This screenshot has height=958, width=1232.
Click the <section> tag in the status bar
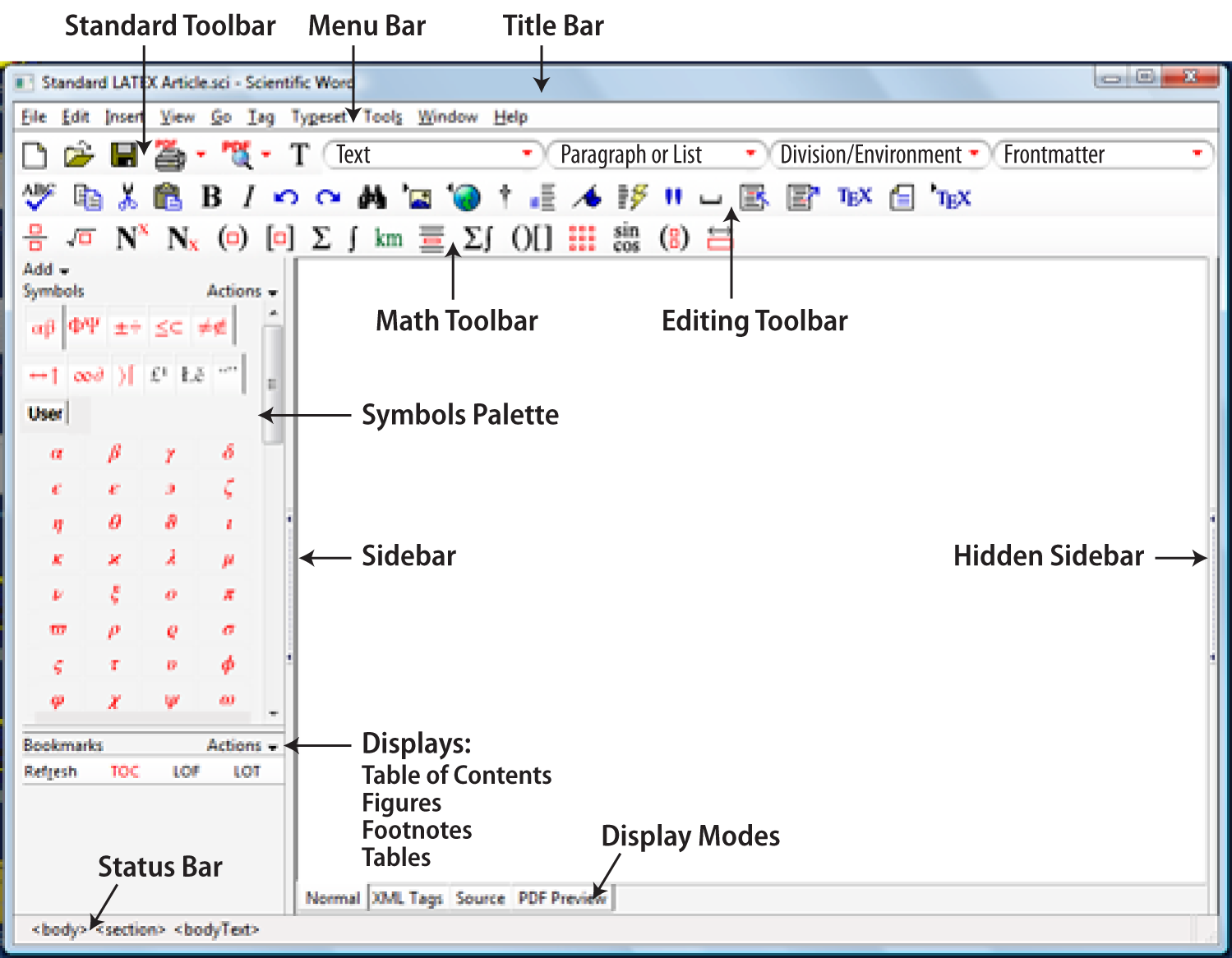tap(132, 929)
